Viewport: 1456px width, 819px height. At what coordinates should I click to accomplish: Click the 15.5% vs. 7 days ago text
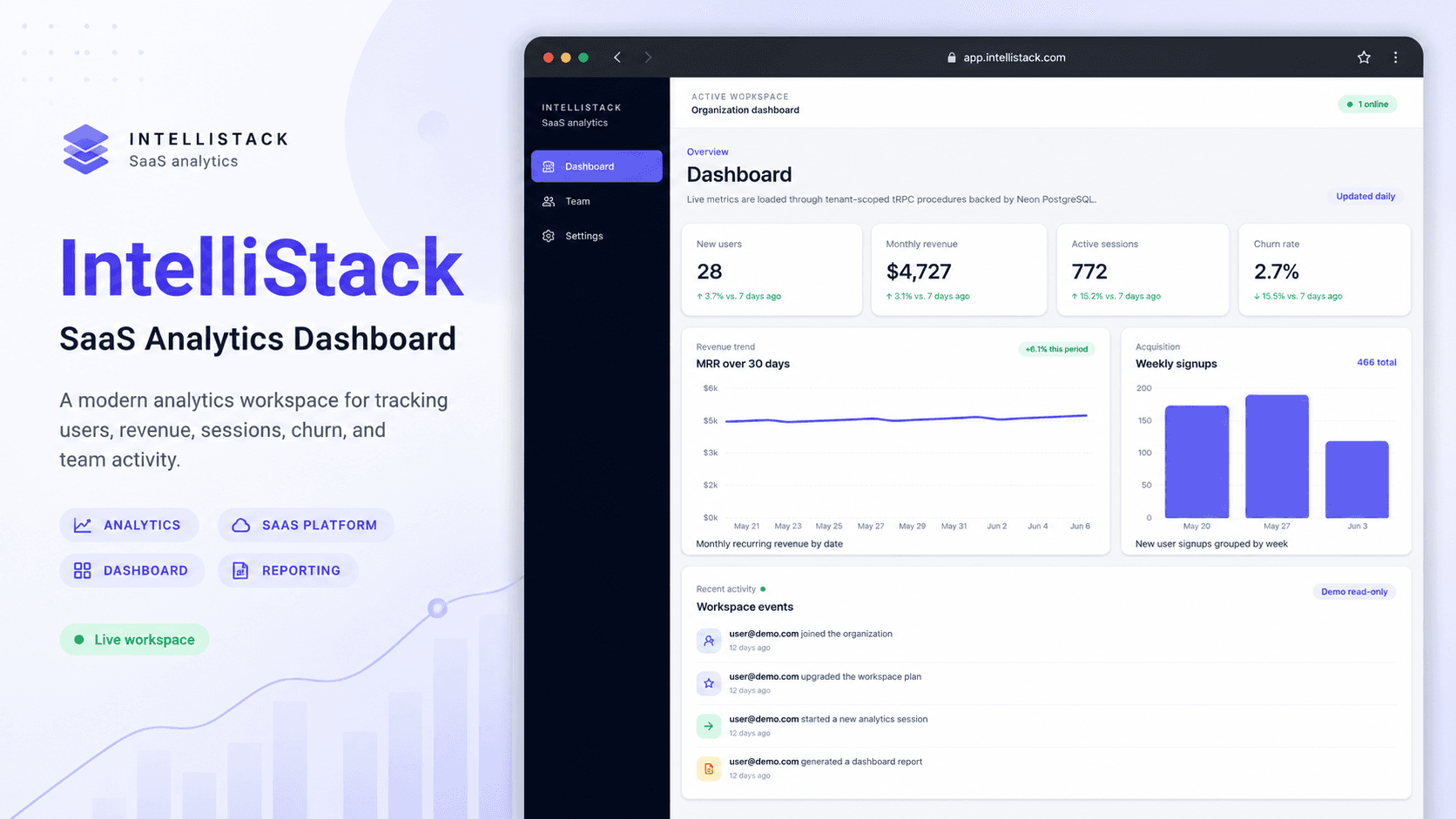click(1298, 297)
